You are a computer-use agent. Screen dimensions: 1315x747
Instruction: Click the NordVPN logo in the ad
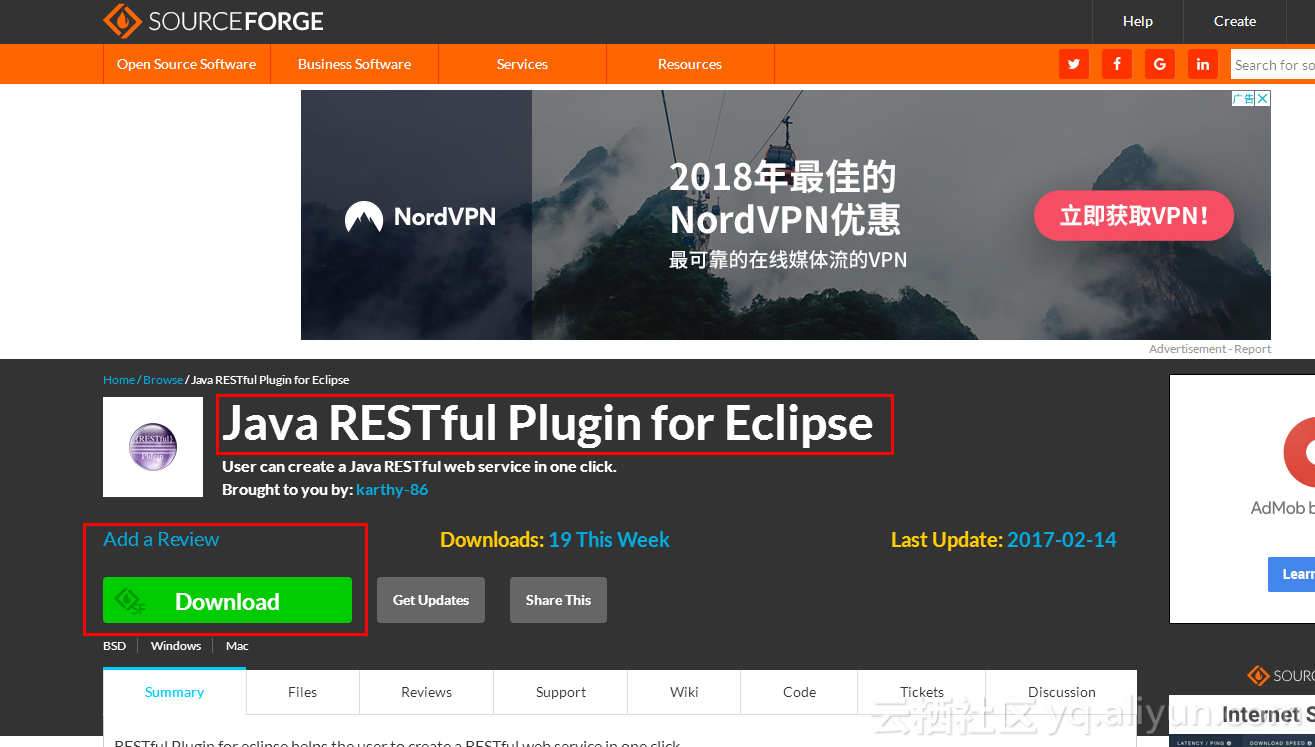(420, 216)
